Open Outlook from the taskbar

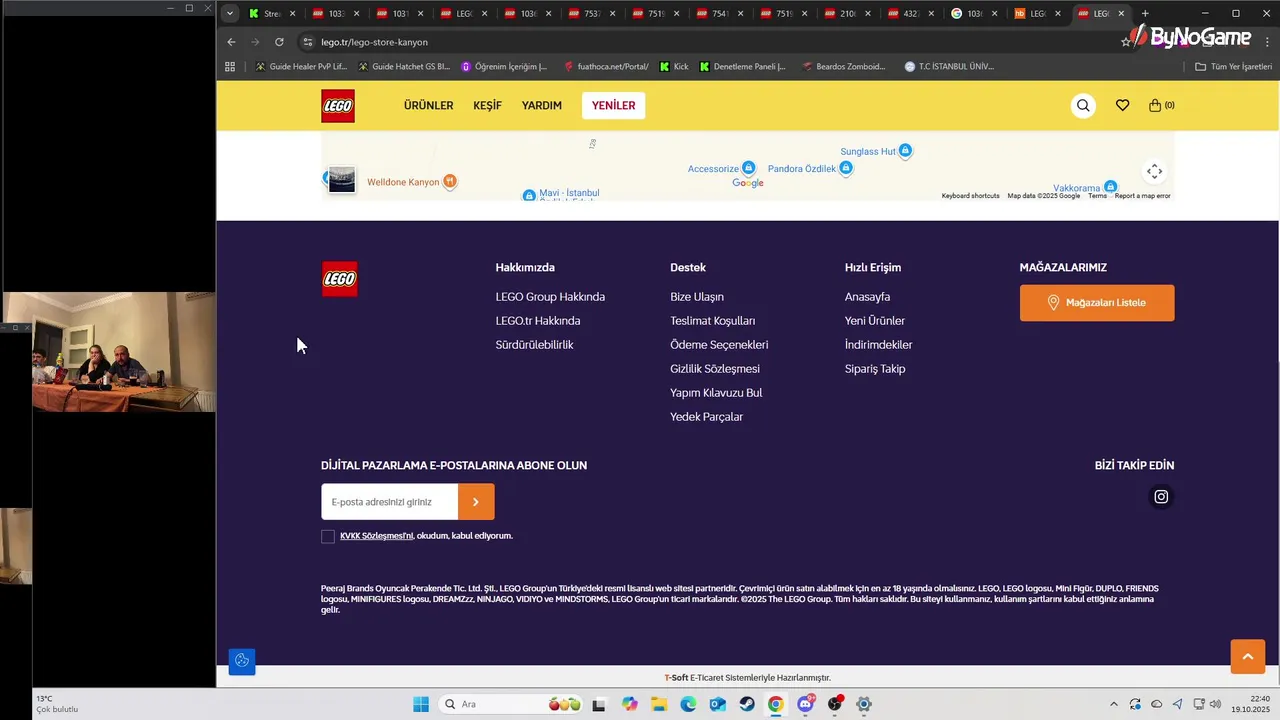717,704
